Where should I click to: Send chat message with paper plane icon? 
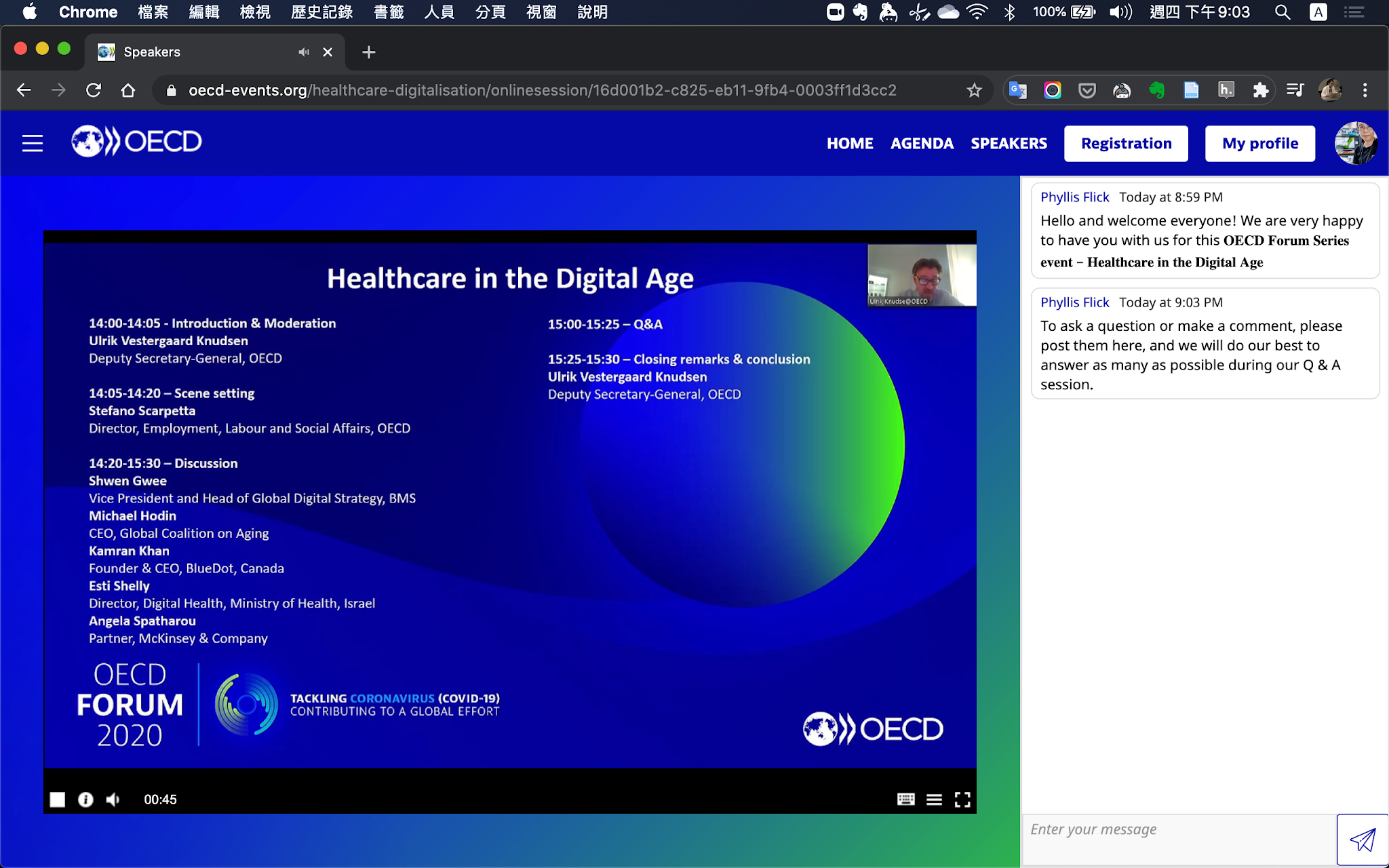point(1362,840)
